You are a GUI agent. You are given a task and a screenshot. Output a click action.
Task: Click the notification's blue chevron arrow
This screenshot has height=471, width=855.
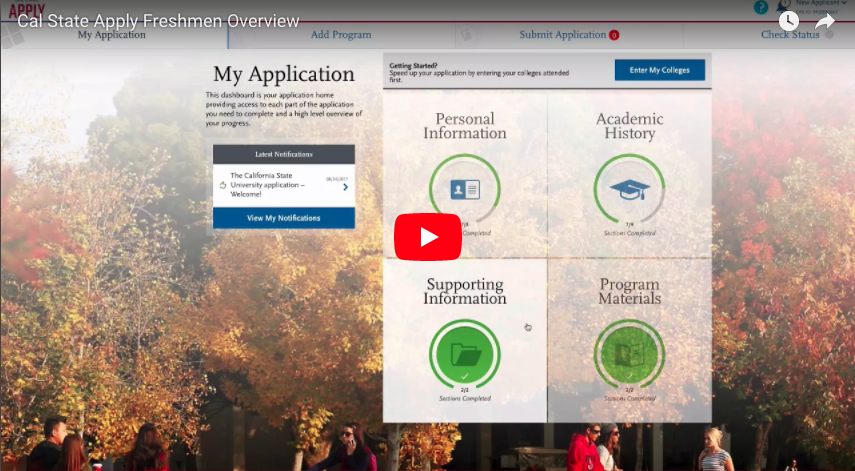[346, 187]
